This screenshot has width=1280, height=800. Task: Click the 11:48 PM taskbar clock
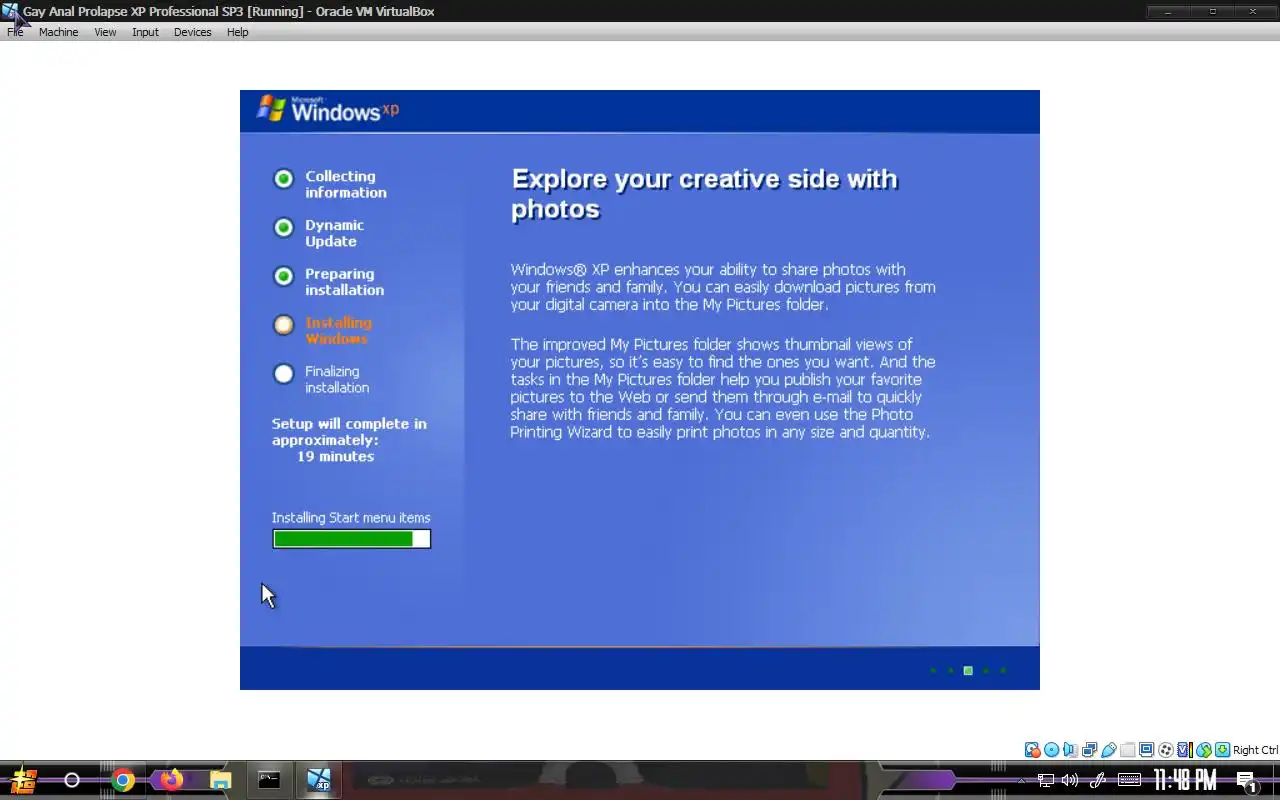(1185, 780)
